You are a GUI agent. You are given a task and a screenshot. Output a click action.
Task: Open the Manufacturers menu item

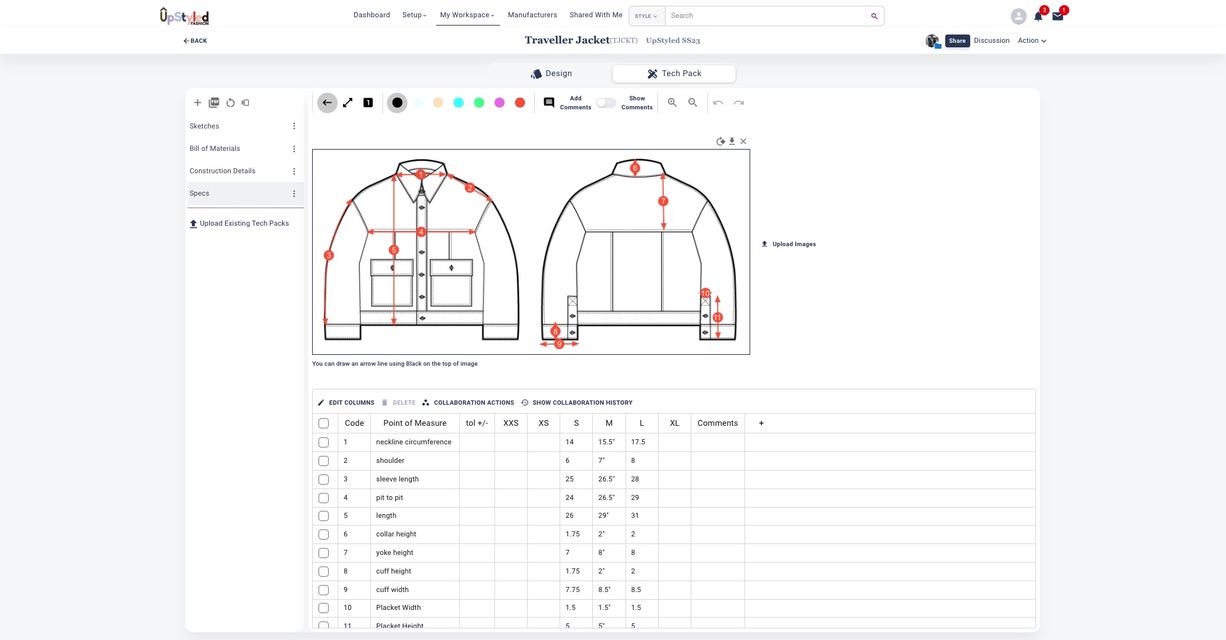coord(532,15)
